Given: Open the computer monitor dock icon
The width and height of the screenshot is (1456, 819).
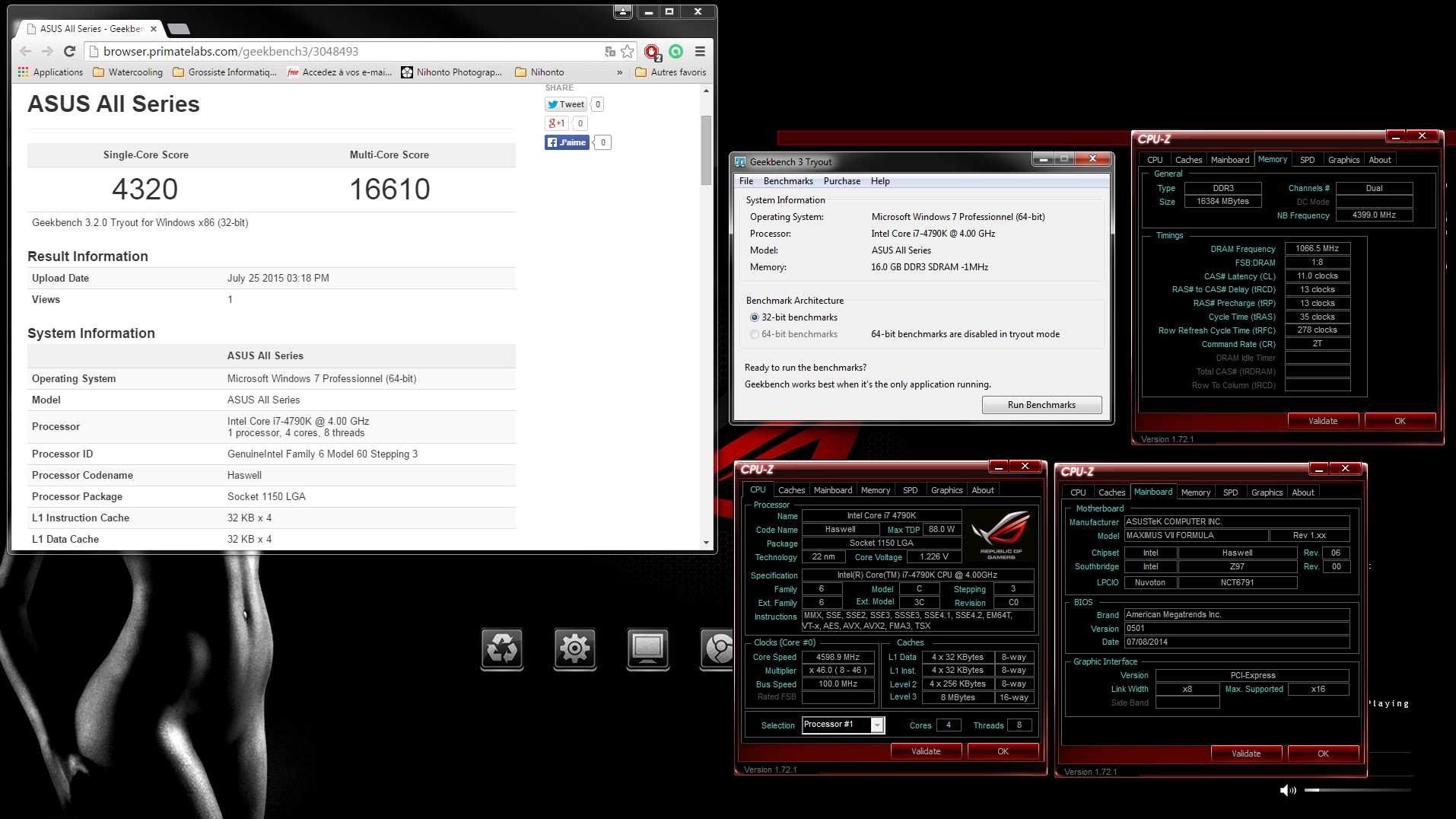Looking at the screenshot, I should [648, 649].
